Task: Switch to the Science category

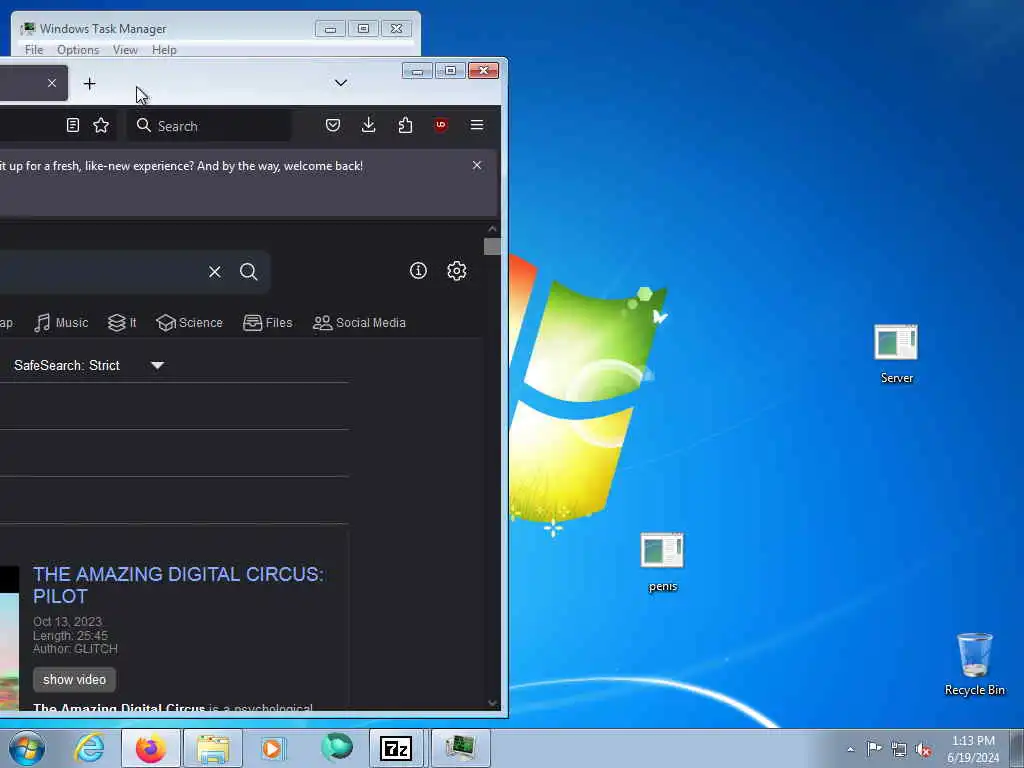Action: point(189,323)
